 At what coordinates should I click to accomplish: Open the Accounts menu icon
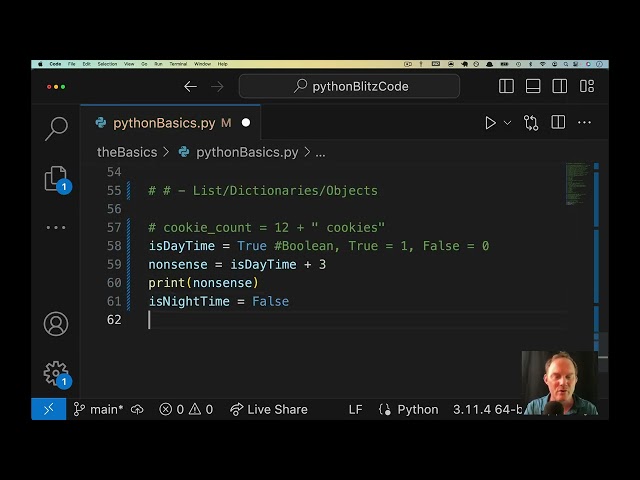pos(56,324)
